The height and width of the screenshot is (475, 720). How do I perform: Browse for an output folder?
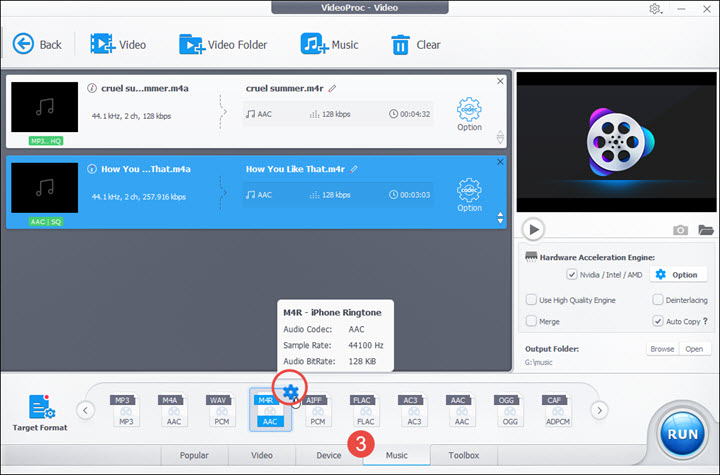coord(662,349)
